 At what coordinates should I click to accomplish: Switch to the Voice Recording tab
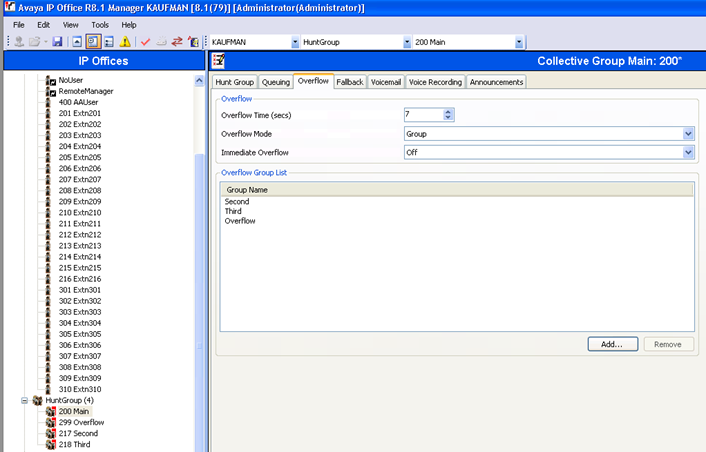point(435,82)
